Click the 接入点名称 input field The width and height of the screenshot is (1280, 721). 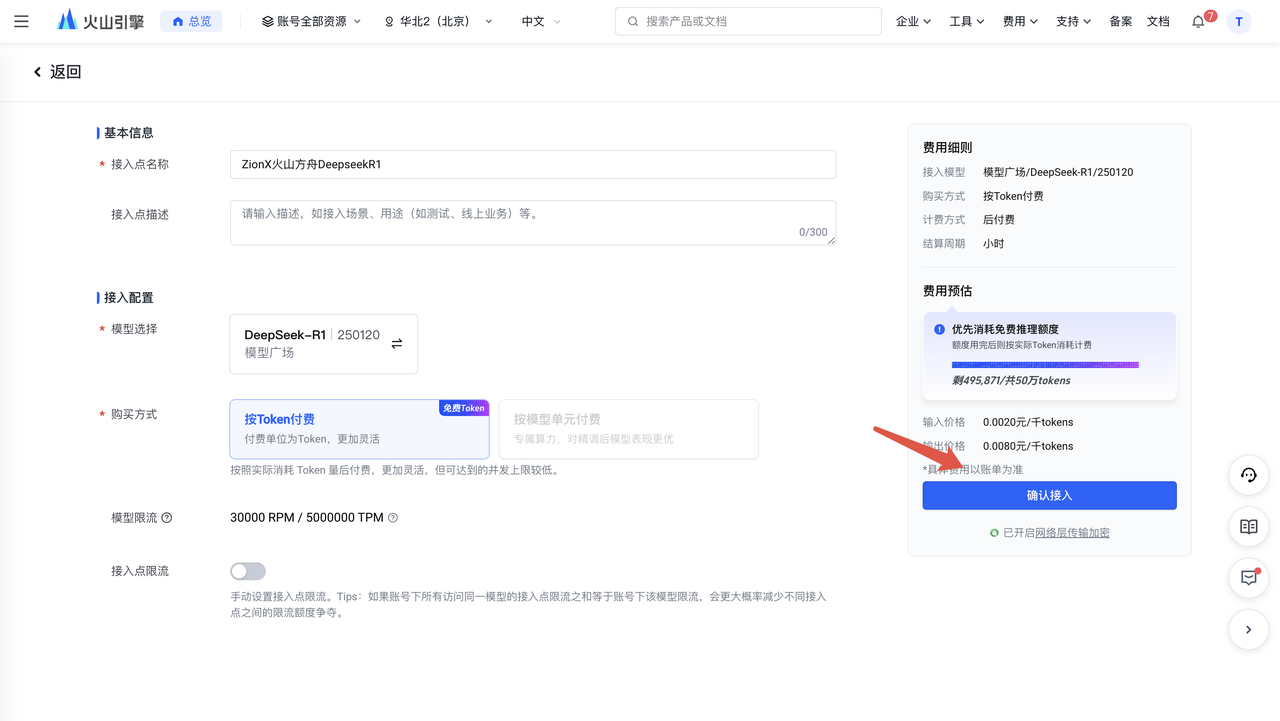pyautogui.click(x=533, y=165)
